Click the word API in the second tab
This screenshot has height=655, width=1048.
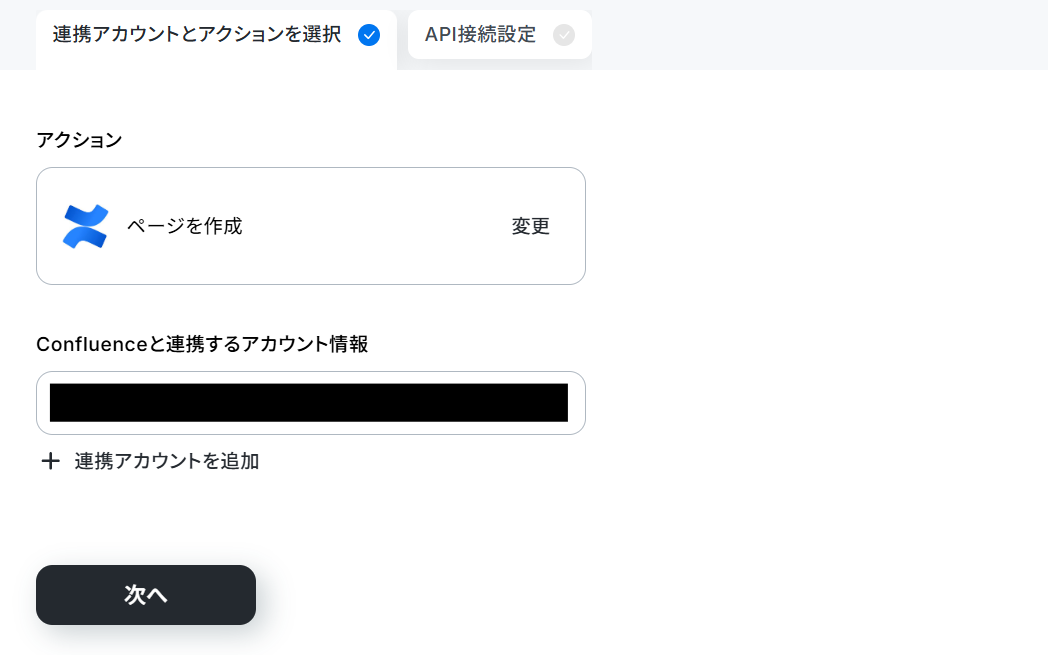(x=440, y=35)
